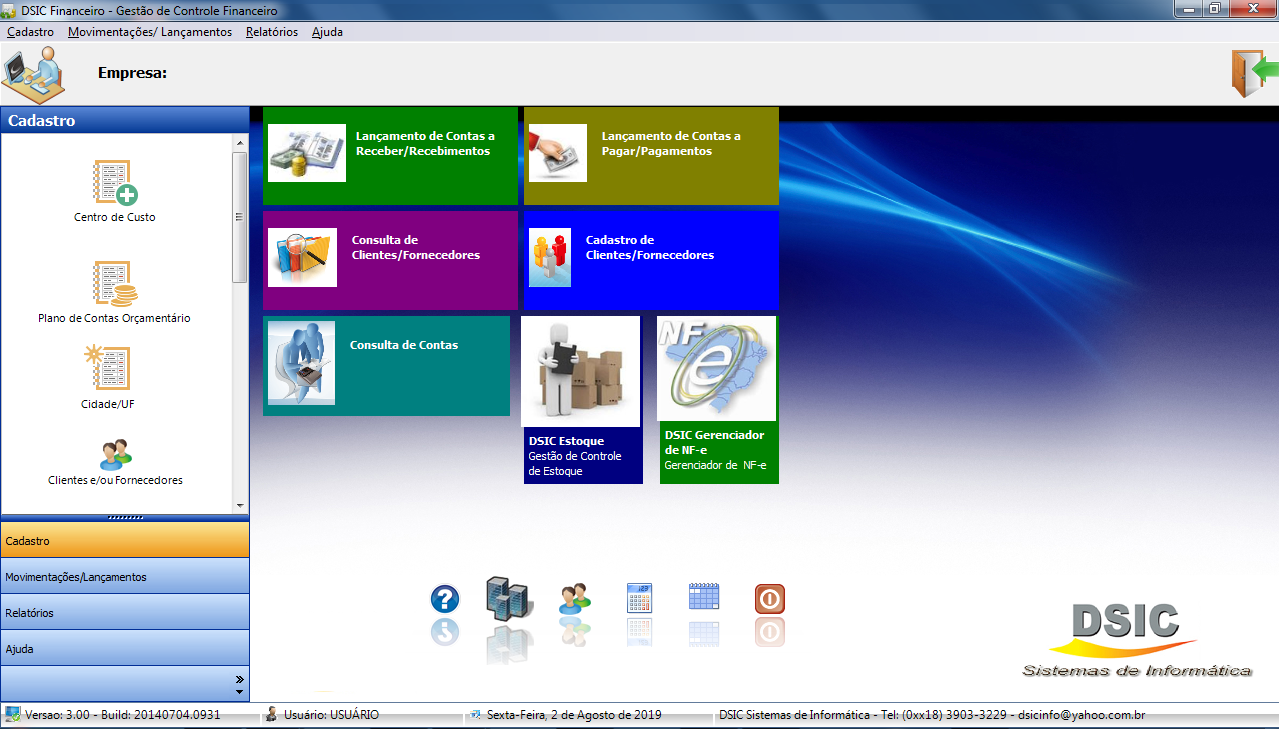Click the DSIC Sistemas de Informática contact text

coord(932,715)
